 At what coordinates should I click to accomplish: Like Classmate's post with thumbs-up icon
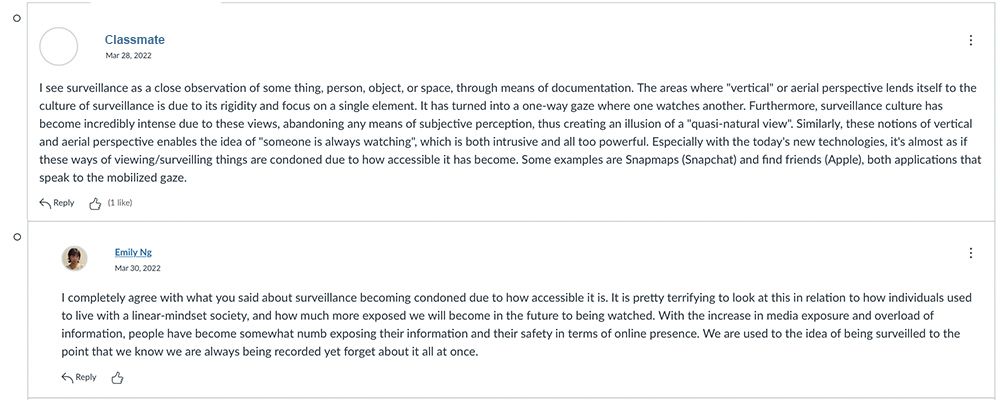tap(95, 203)
